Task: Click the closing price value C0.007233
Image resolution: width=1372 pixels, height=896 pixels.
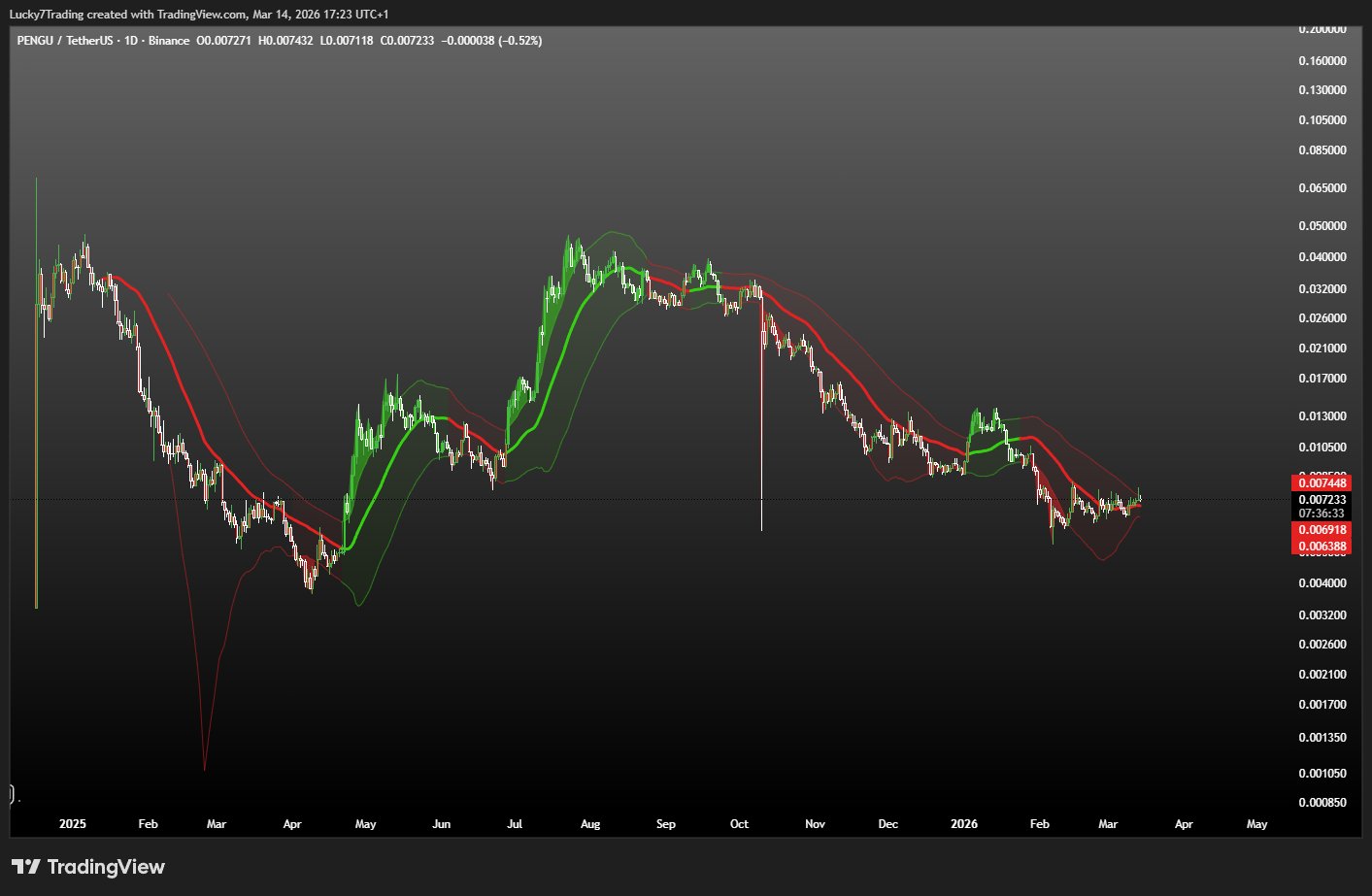Action: tap(408, 41)
